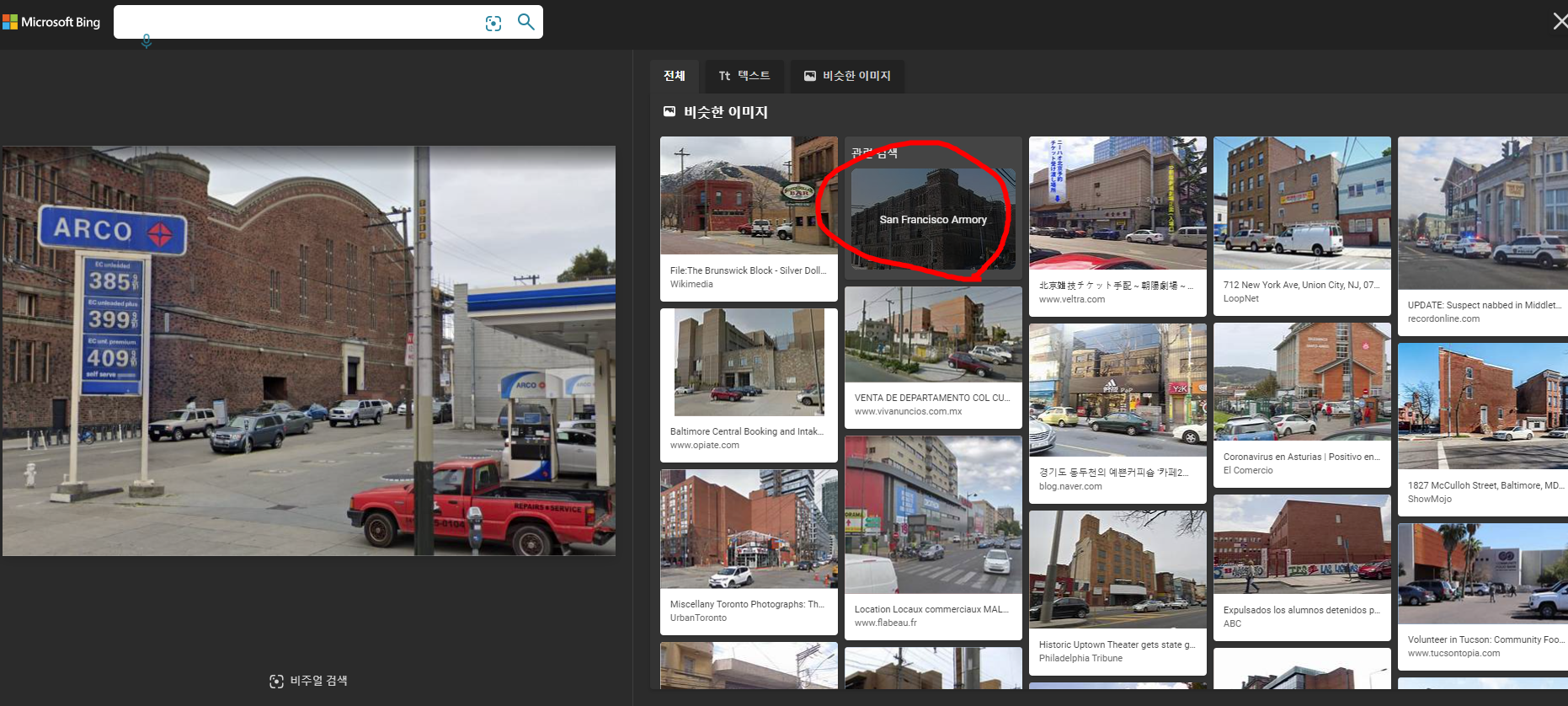Image resolution: width=1568 pixels, height=706 pixels.
Task: Open the VENTA DE DEPARTAMENTO image thumbnail
Action: coord(933,334)
